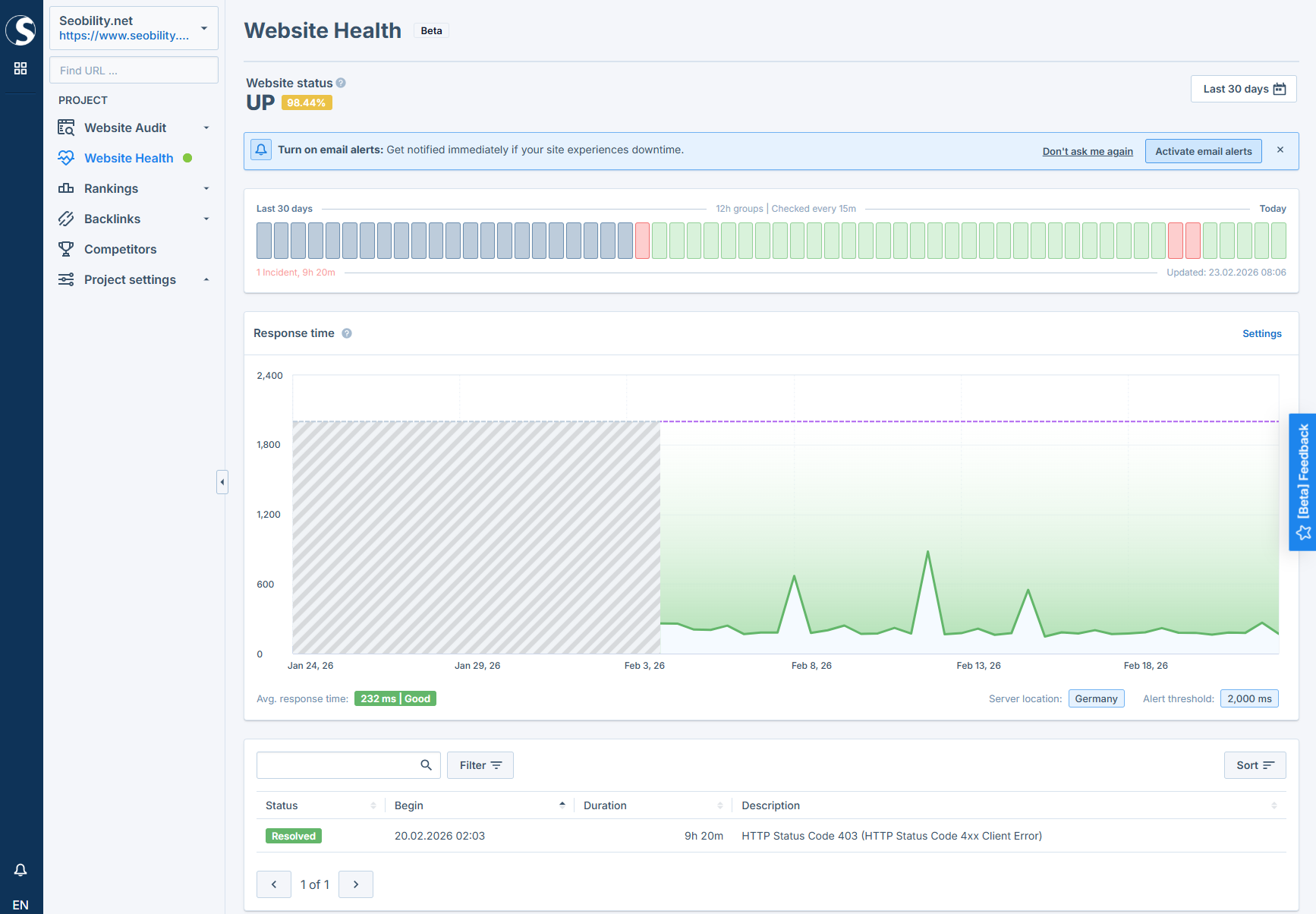Dismiss the email alerts banner

1280,150
